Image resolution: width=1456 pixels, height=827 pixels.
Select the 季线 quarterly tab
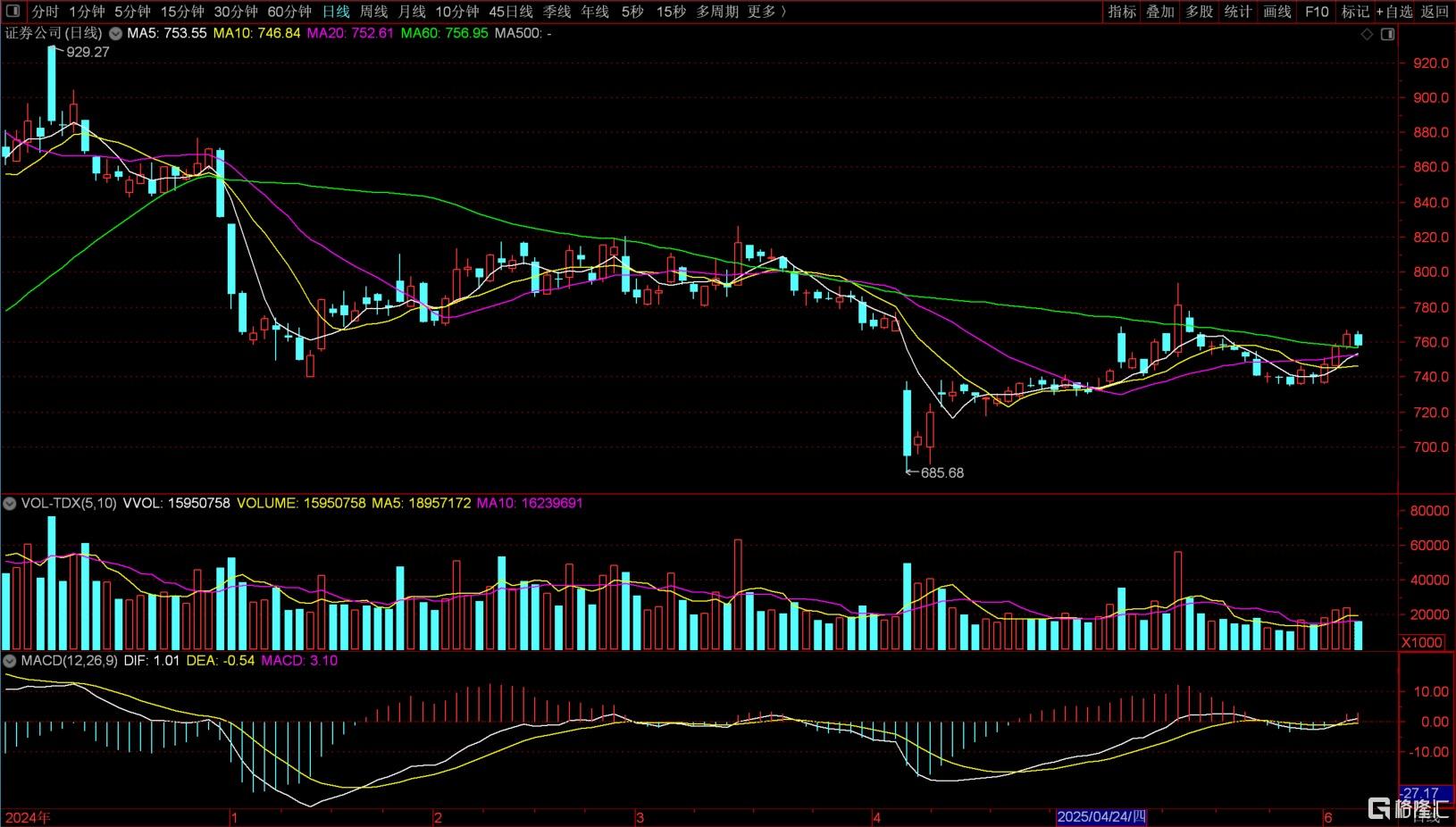click(x=557, y=12)
